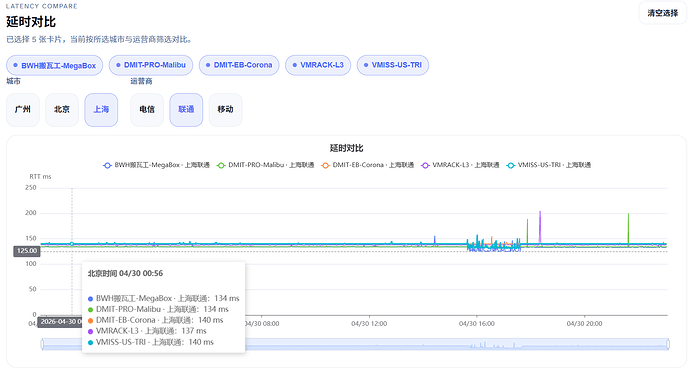Click tooltip row BWH搬瓦工-MegaBox 134 ms

(163, 299)
